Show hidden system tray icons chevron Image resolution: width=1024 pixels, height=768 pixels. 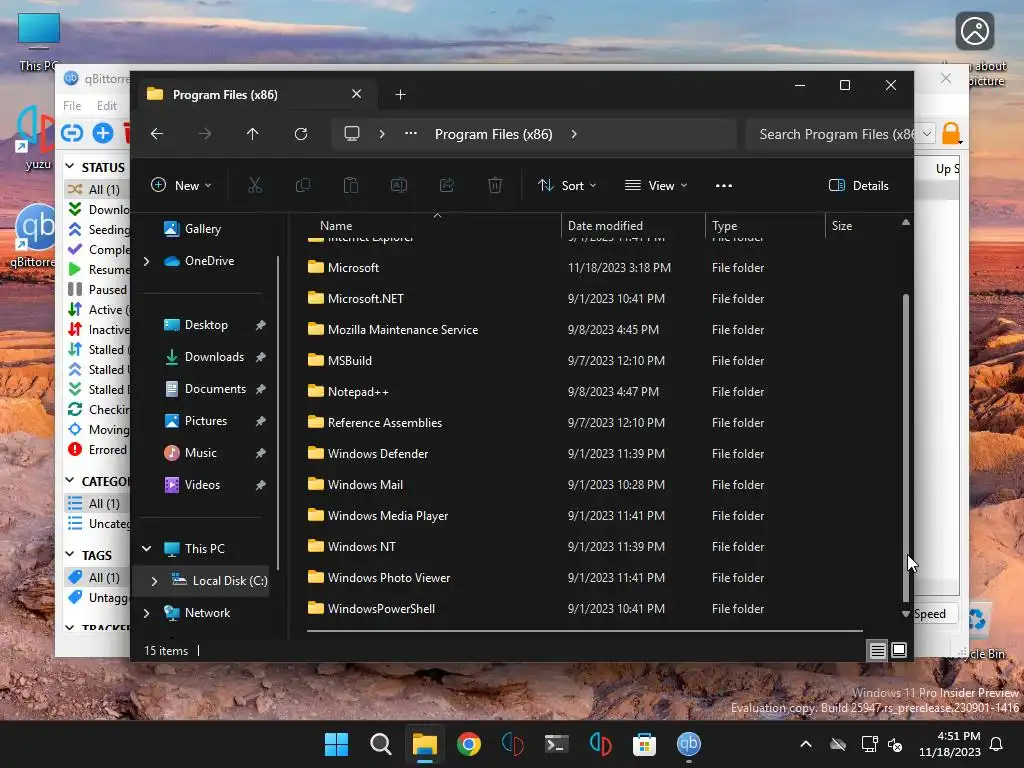pos(806,744)
